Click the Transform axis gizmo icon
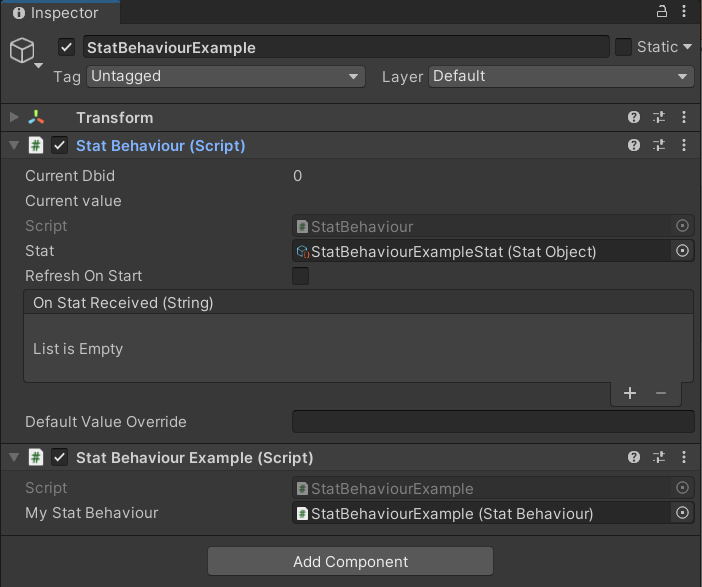Screen dimensions: 702x587 pos(36,117)
